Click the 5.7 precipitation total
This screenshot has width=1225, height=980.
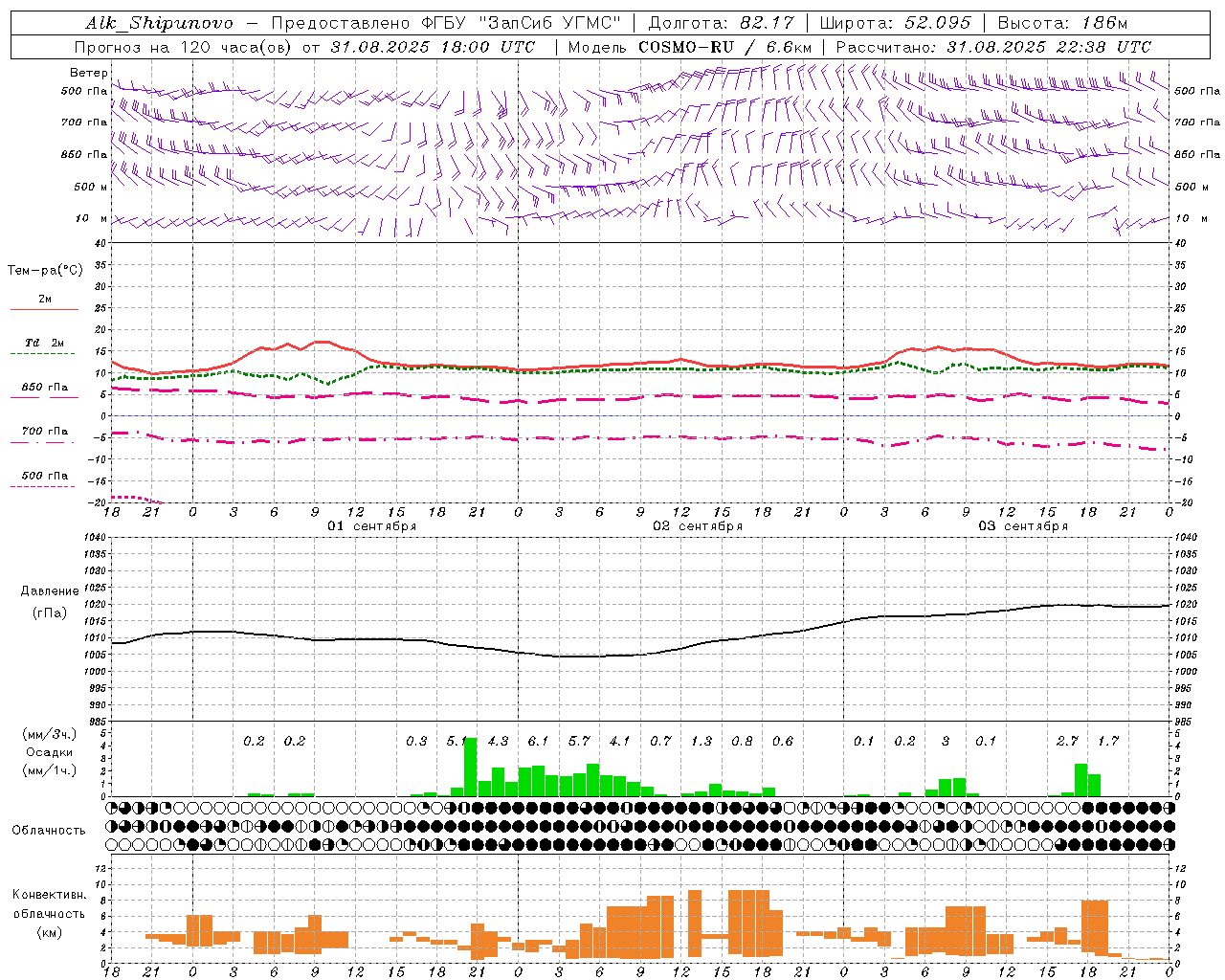(x=579, y=741)
